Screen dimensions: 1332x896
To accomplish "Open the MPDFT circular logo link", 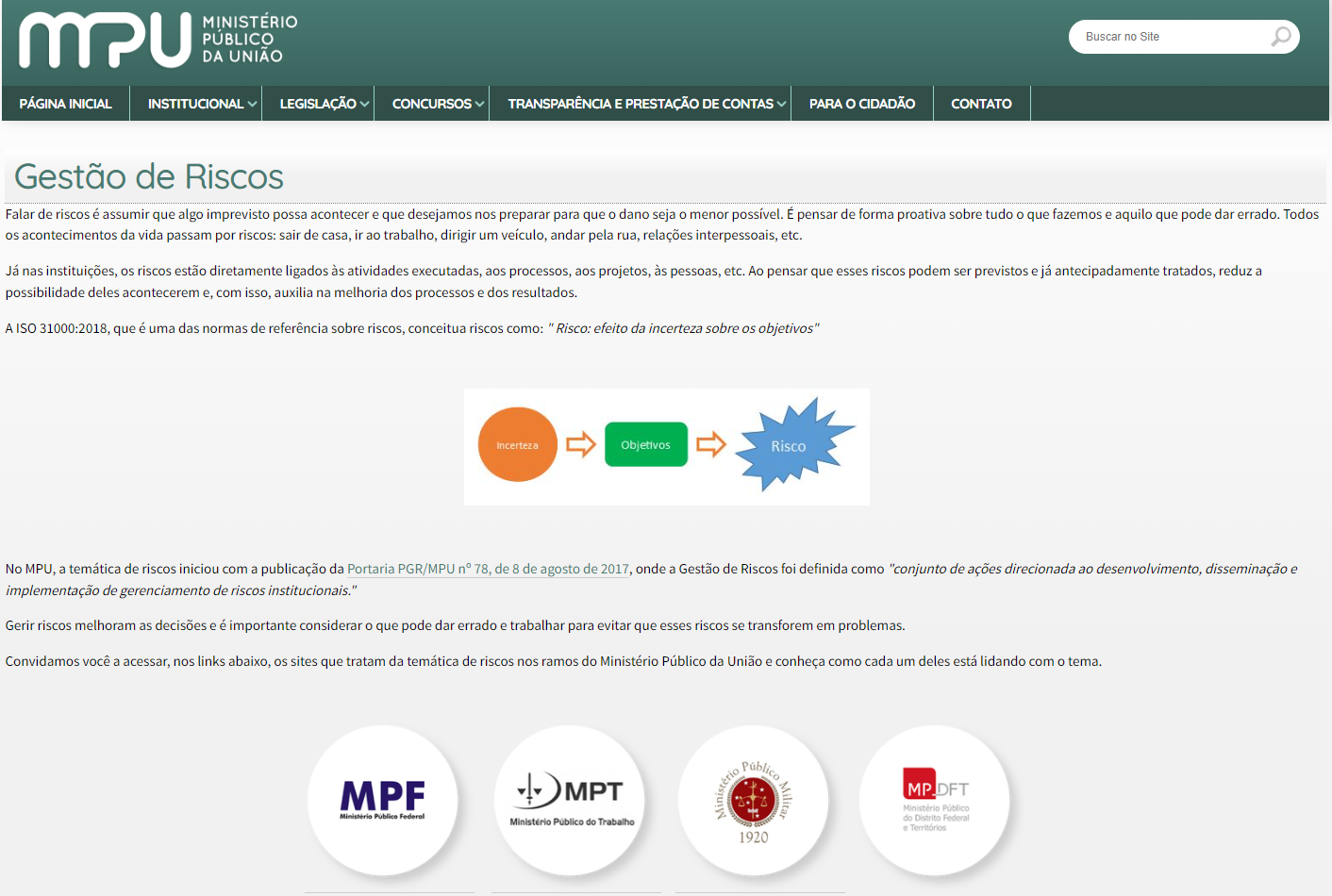I will (x=935, y=800).
